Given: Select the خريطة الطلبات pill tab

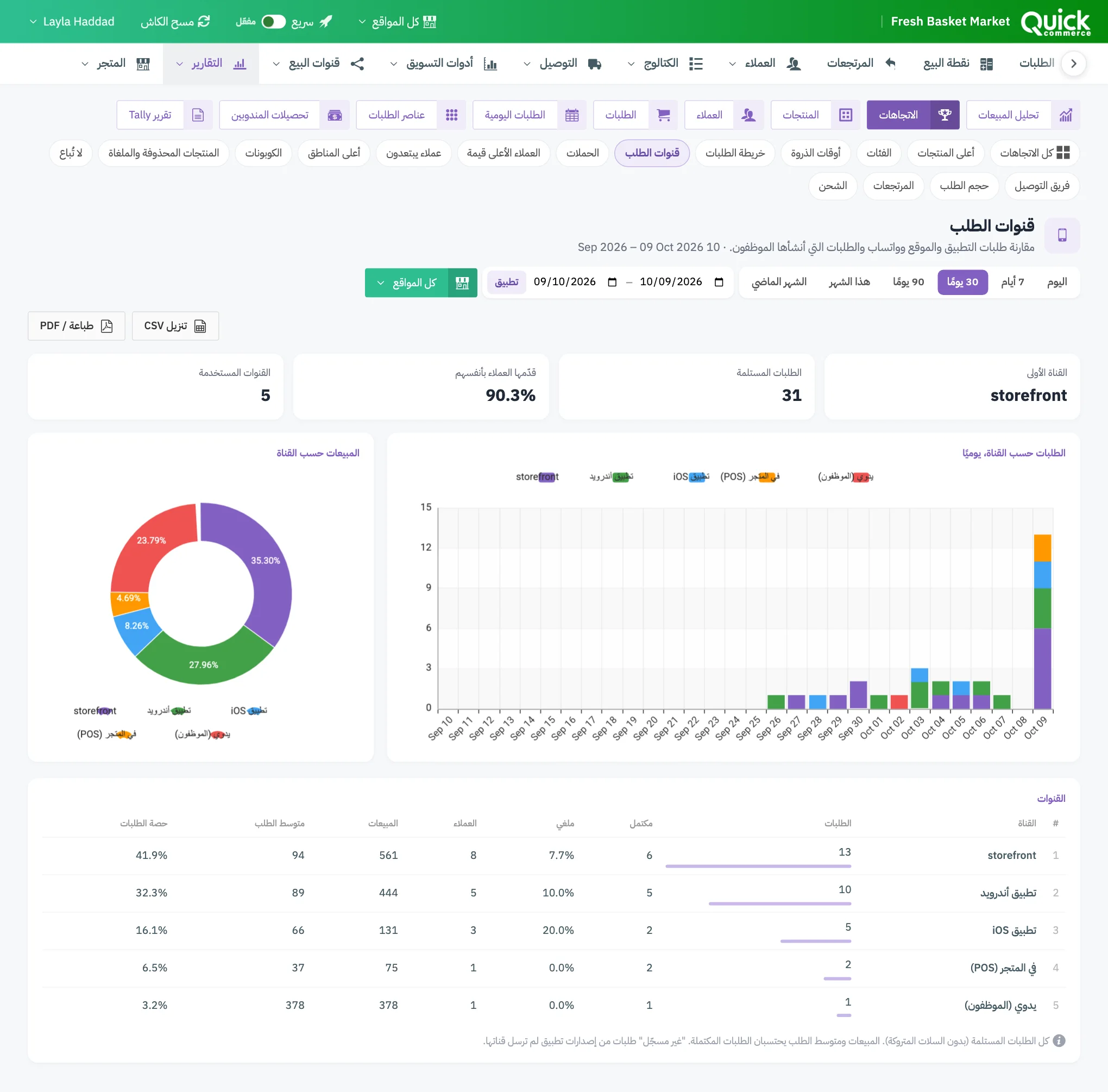Looking at the screenshot, I should coord(735,153).
